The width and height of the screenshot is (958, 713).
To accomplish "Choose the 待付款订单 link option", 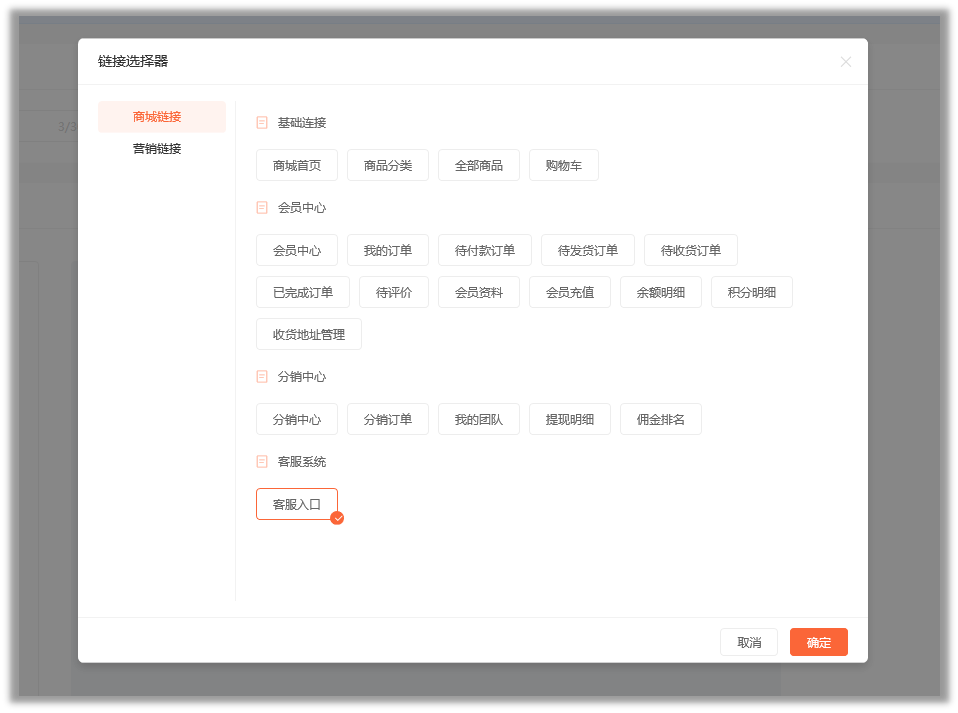I will pos(485,250).
